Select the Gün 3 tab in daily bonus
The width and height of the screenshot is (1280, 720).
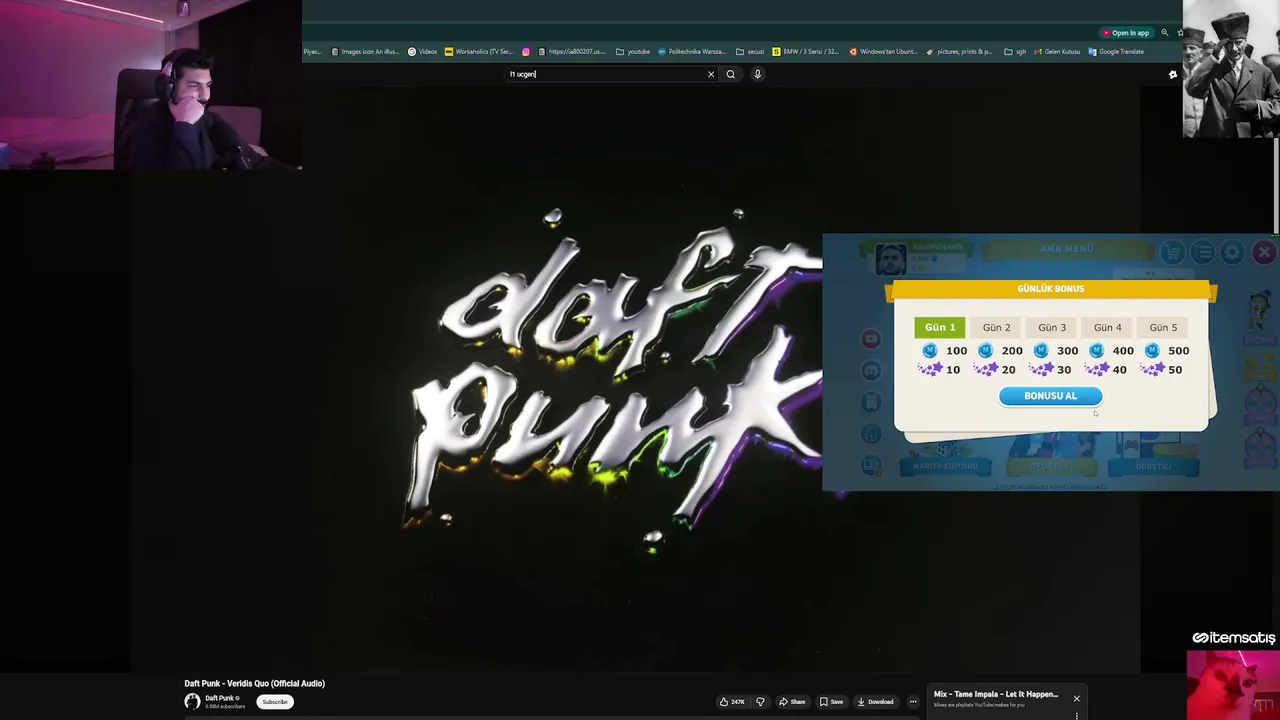[1052, 327]
